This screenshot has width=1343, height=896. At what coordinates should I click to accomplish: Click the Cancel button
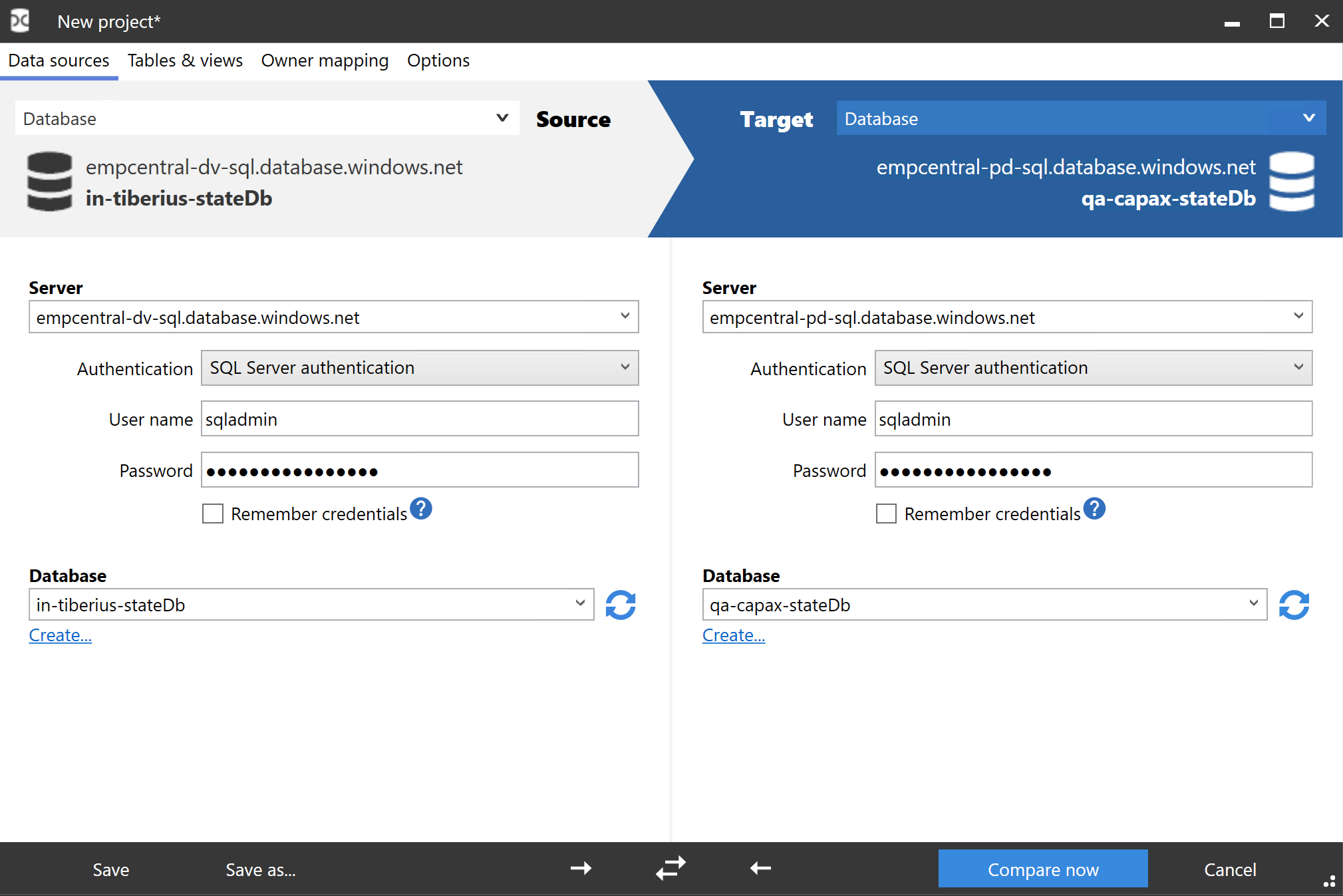tap(1230, 869)
